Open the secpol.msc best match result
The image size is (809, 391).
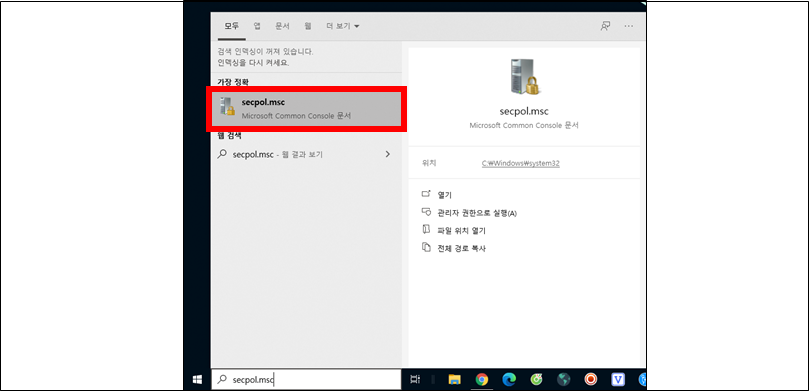tap(306, 109)
